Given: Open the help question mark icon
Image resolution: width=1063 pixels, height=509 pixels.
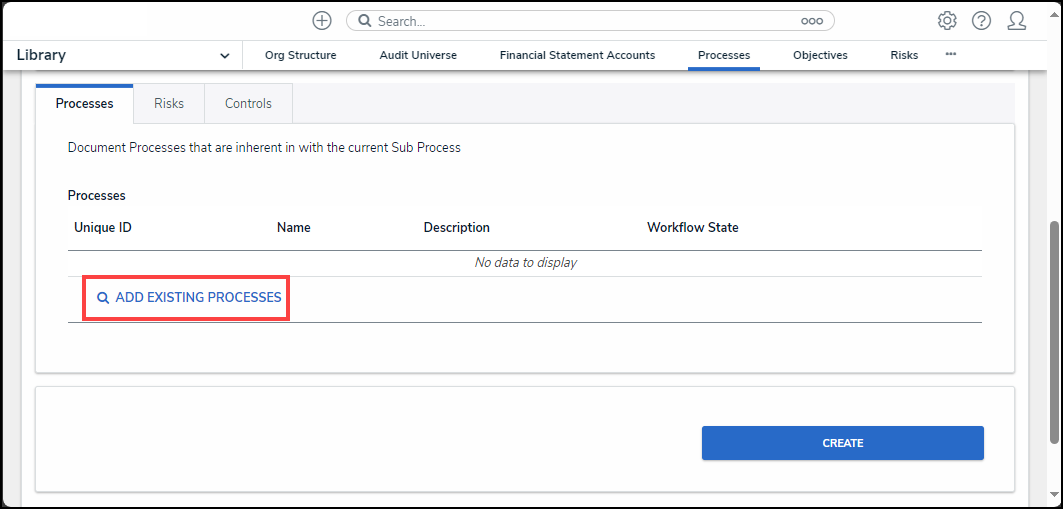Looking at the screenshot, I should click(x=981, y=21).
